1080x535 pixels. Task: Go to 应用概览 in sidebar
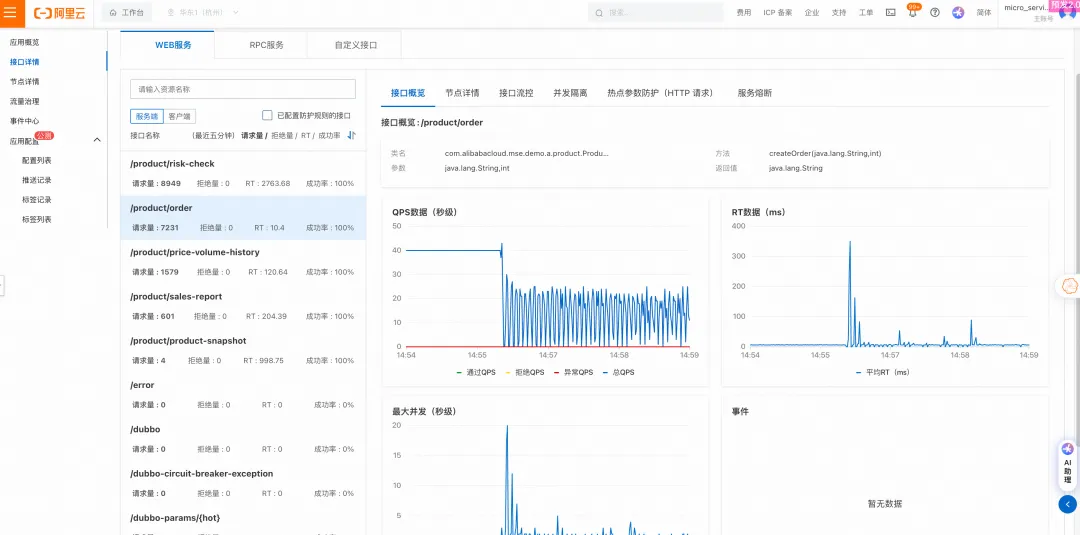[x=25, y=42]
